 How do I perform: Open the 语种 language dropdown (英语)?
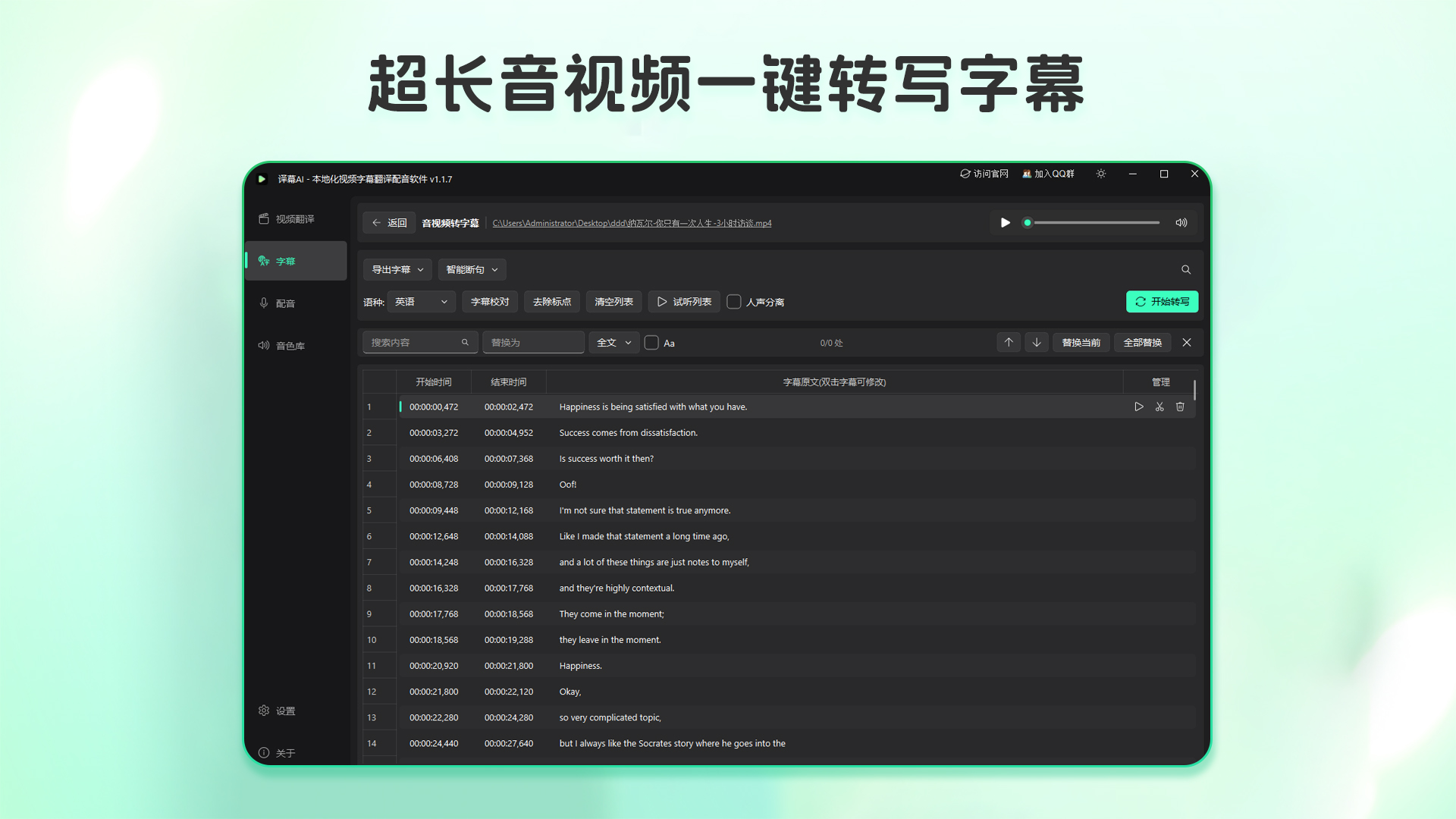pos(422,302)
